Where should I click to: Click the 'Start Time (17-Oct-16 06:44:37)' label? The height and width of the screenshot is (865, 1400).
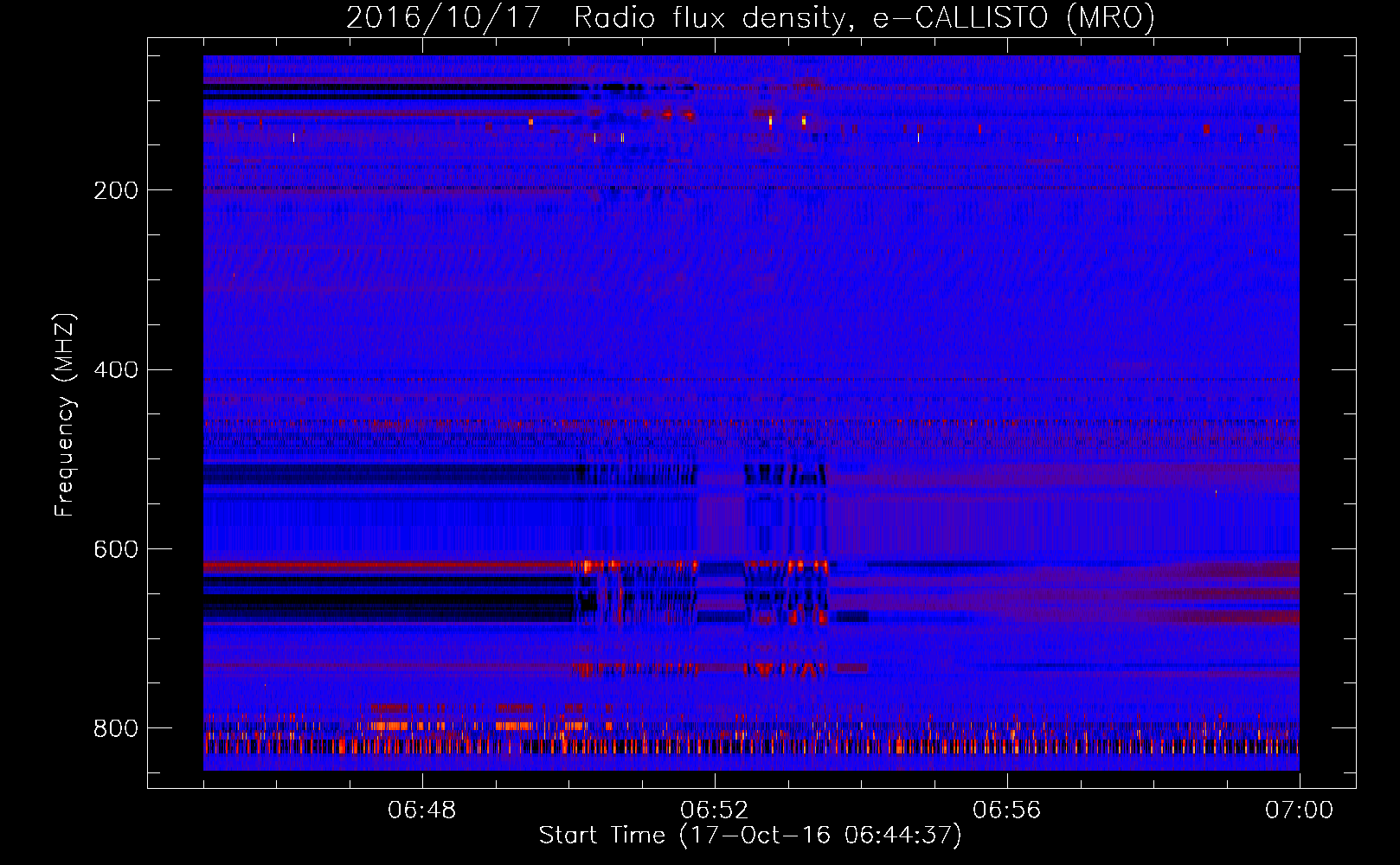click(750, 836)
